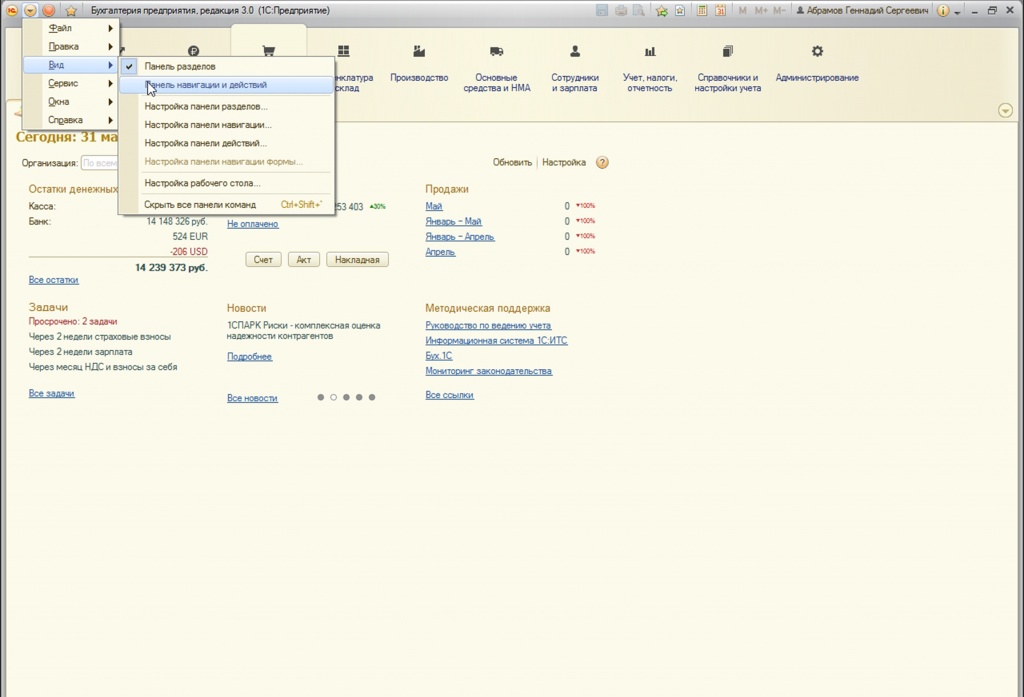Image resolution: width=1024 pixels, height=697 pixels.
Task: Click the Обновить button
Action: [x=512, y=162]
